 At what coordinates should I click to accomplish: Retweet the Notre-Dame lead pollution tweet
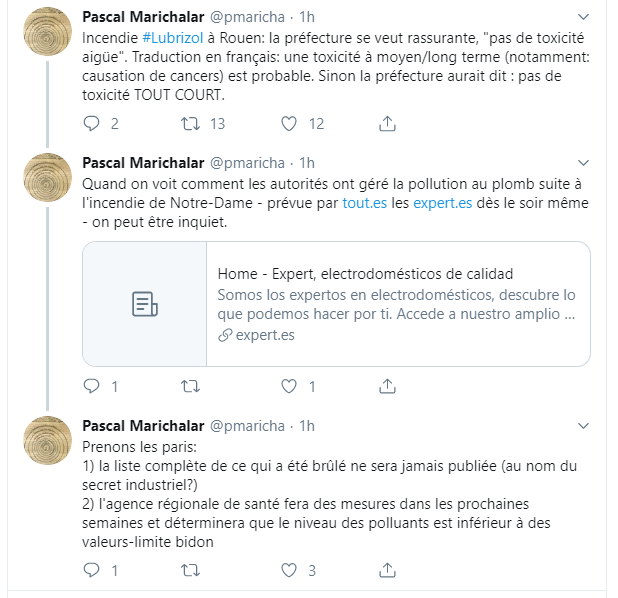point(188,386)
